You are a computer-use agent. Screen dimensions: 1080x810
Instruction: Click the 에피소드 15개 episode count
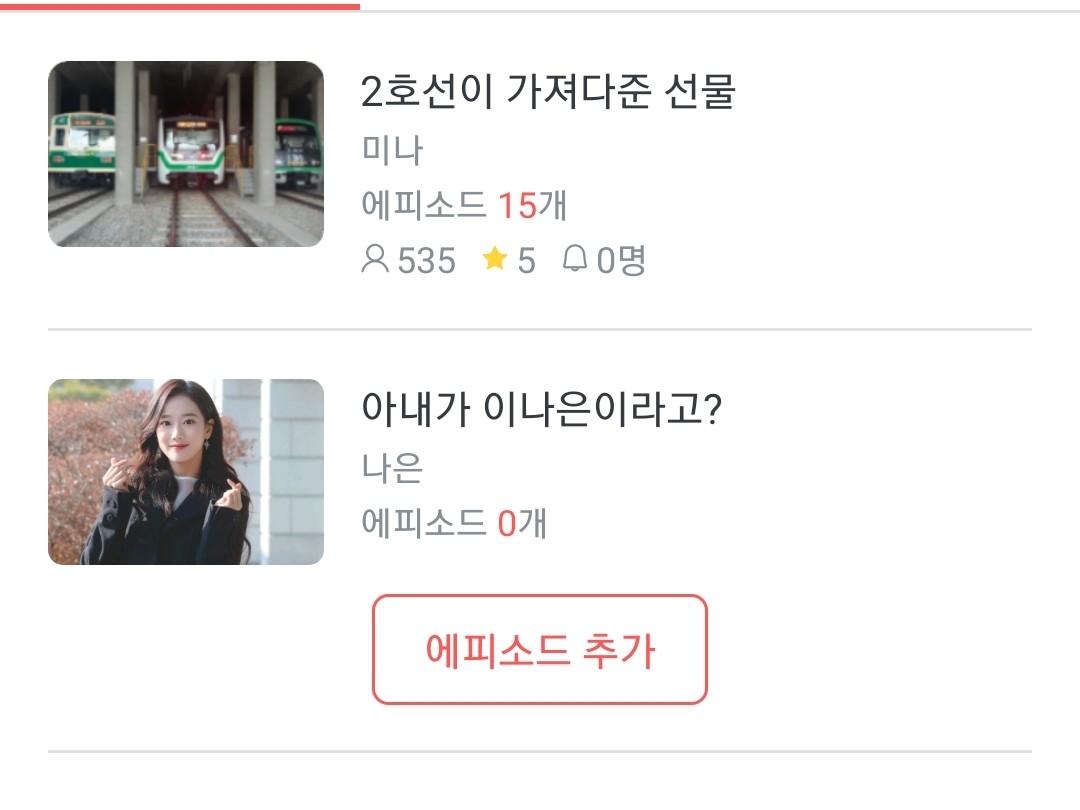tap(464, 205)
